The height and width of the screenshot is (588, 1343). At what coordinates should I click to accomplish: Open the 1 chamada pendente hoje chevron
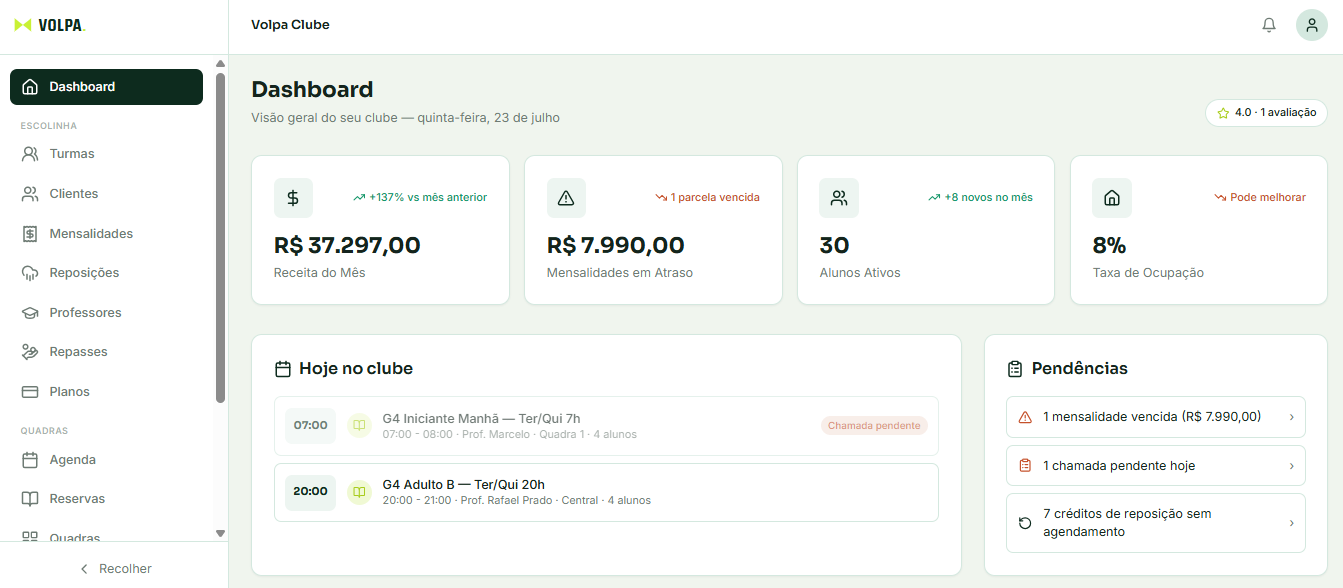pyautogui.click(x=1291, y=466)
